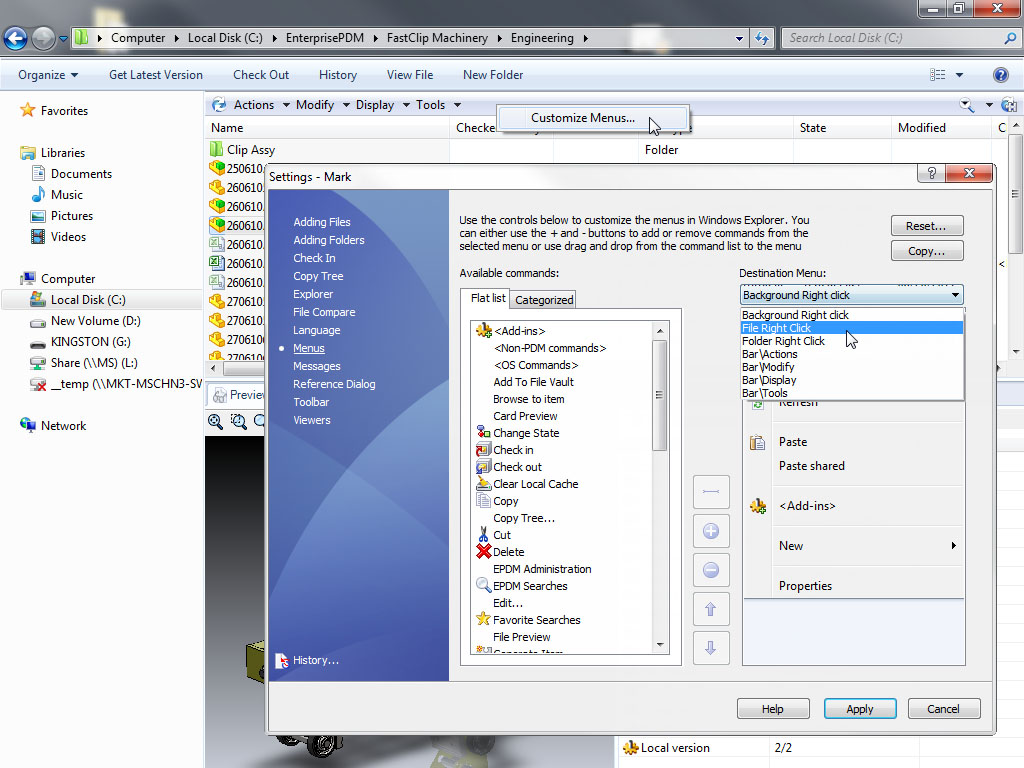Click the move down arrow button
1024x768 pixels.
[711, 648]
